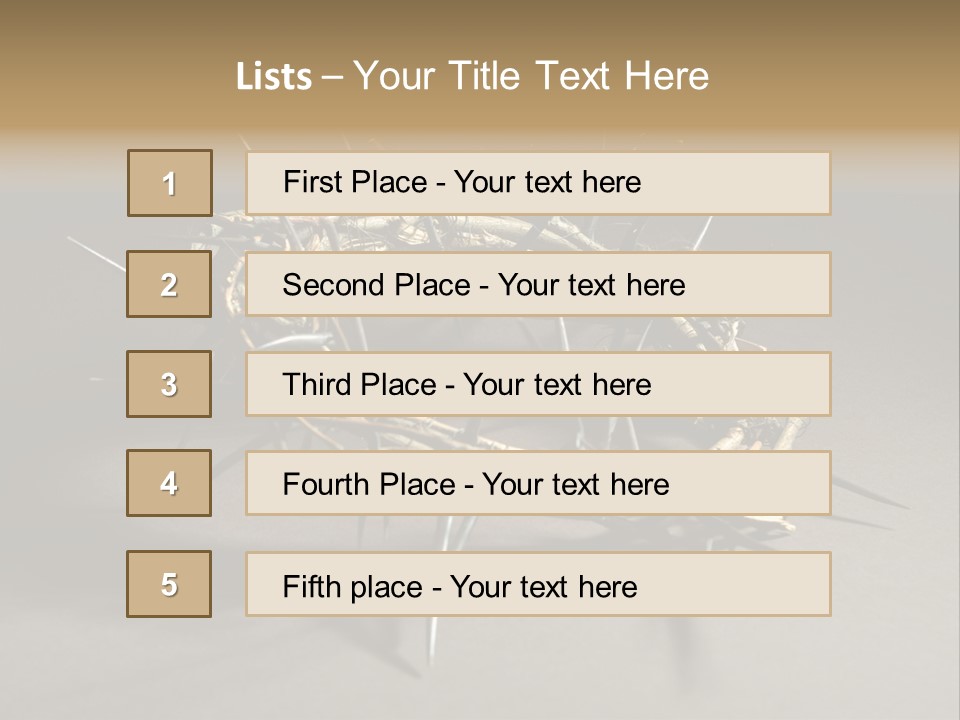Click the word Third in the list
960x720 pixels.
click(319, 385)
